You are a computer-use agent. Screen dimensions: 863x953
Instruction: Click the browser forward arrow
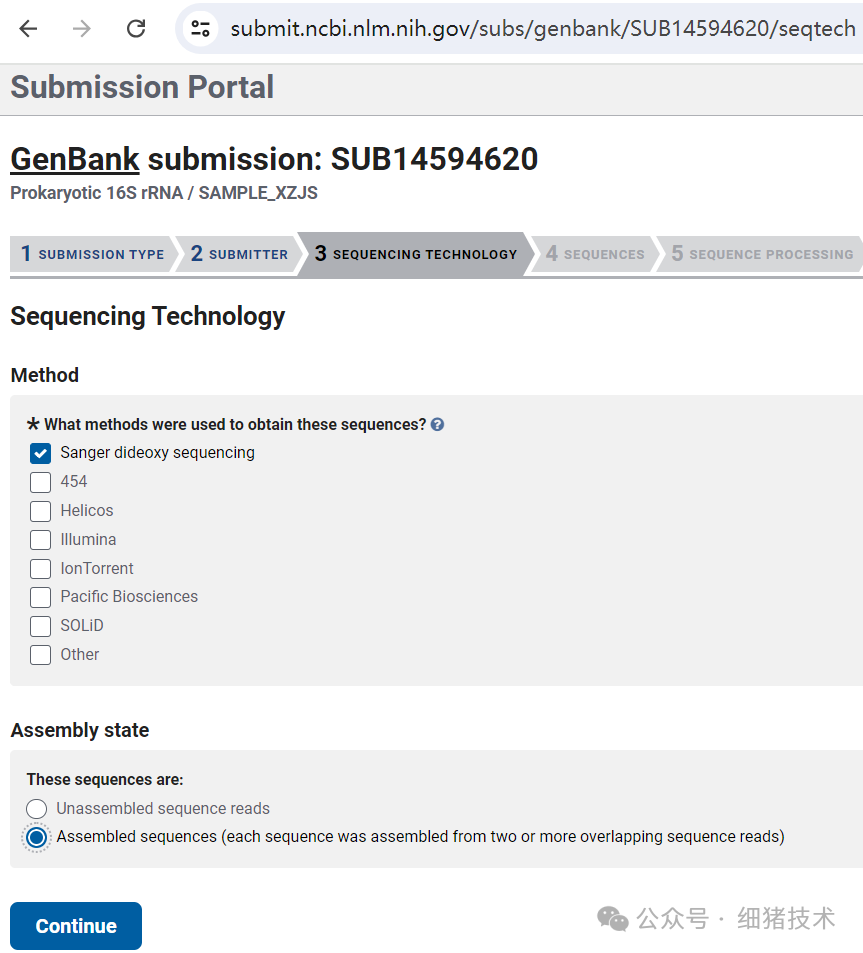tap(82, 29)
